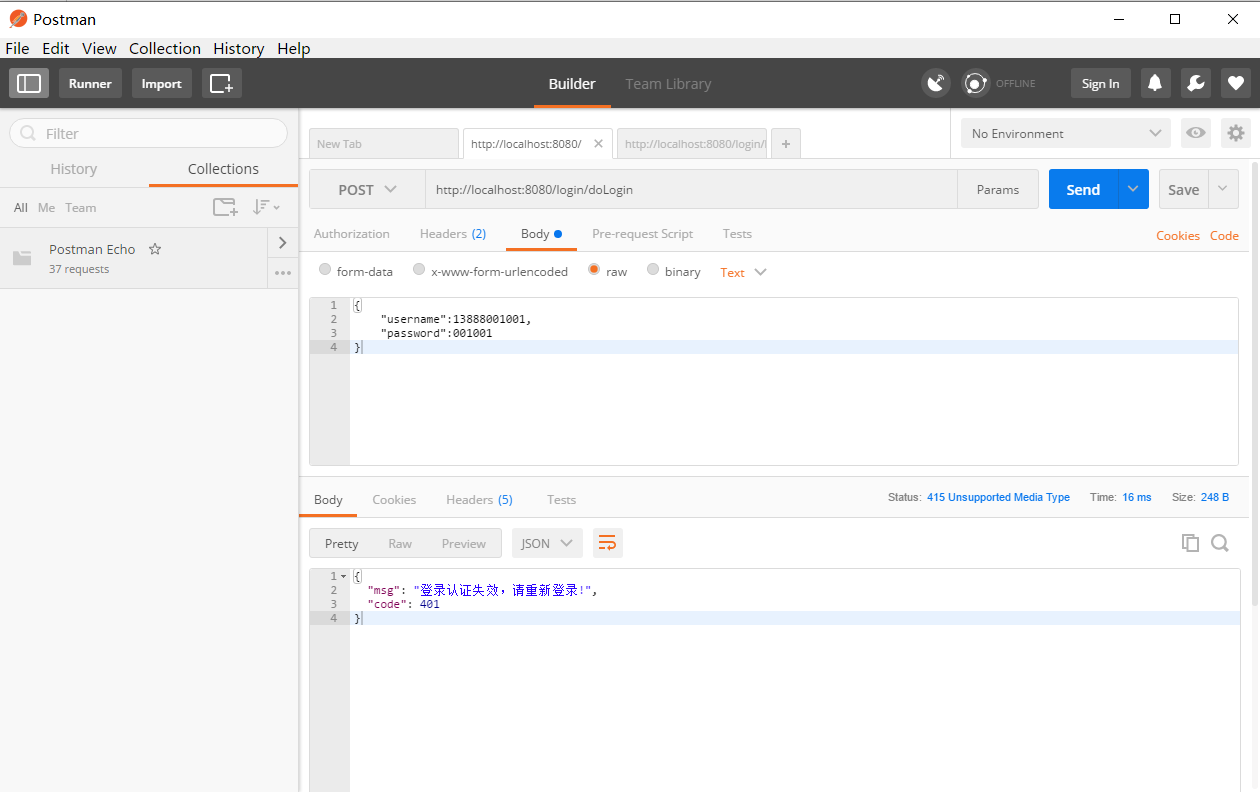Click the New Tab request tab
Screen dimensions: 1260x792
[384, 143]
